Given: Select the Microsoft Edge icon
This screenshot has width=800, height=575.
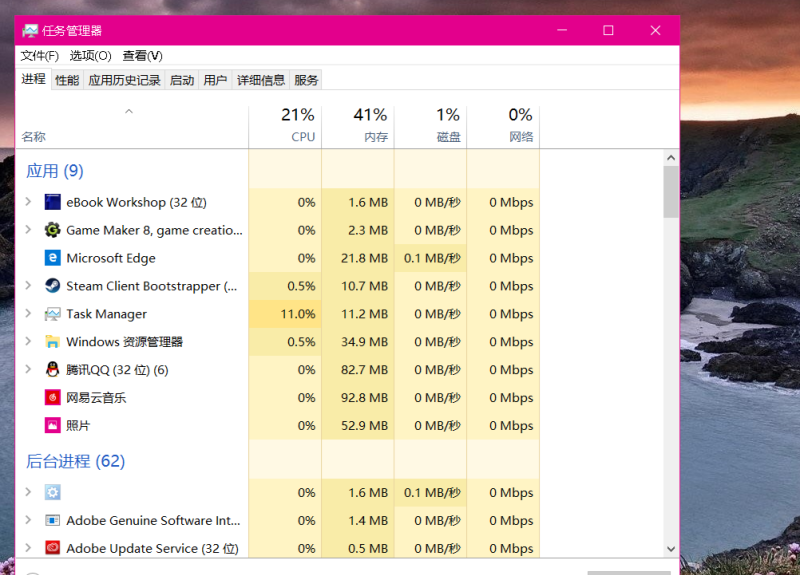Looking at the screenshot, I should click(53, 258).
